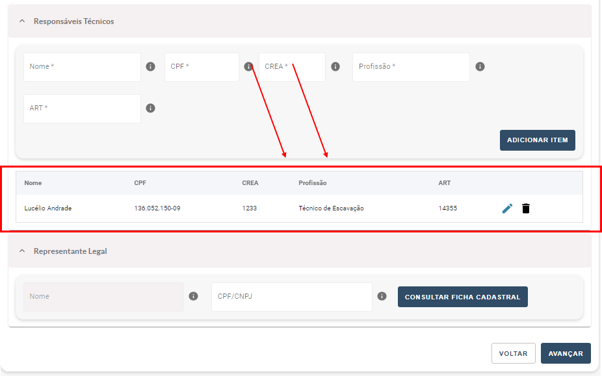
Task: Focus the CPF/CNPJ input field
Action: coord(292,297)
